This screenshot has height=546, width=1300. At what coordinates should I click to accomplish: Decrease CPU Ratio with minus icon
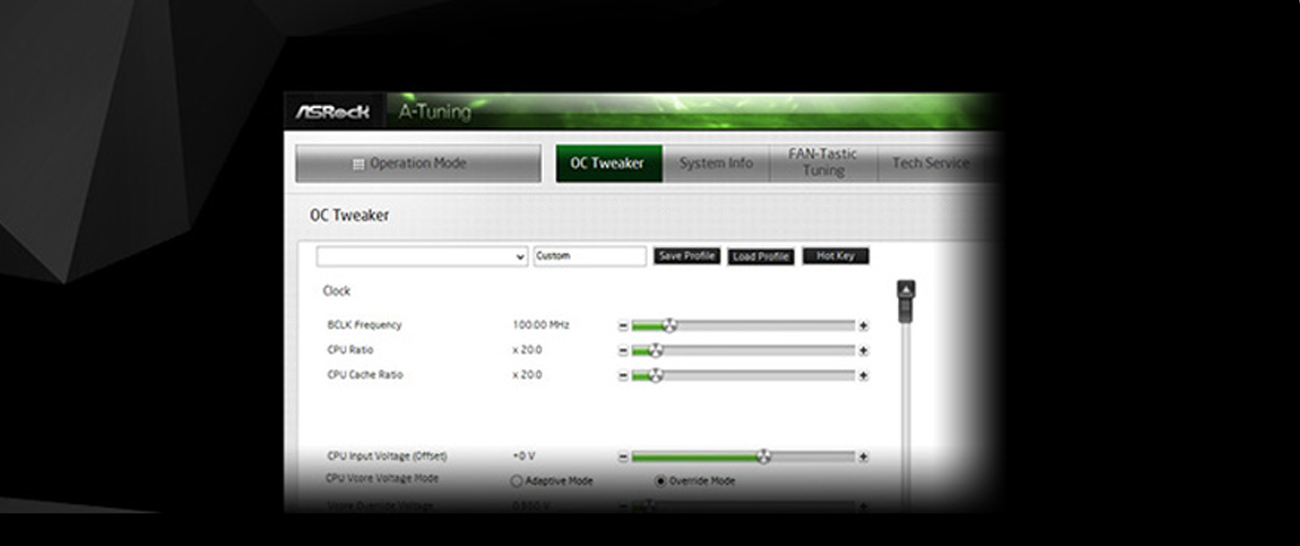(623, 351)
